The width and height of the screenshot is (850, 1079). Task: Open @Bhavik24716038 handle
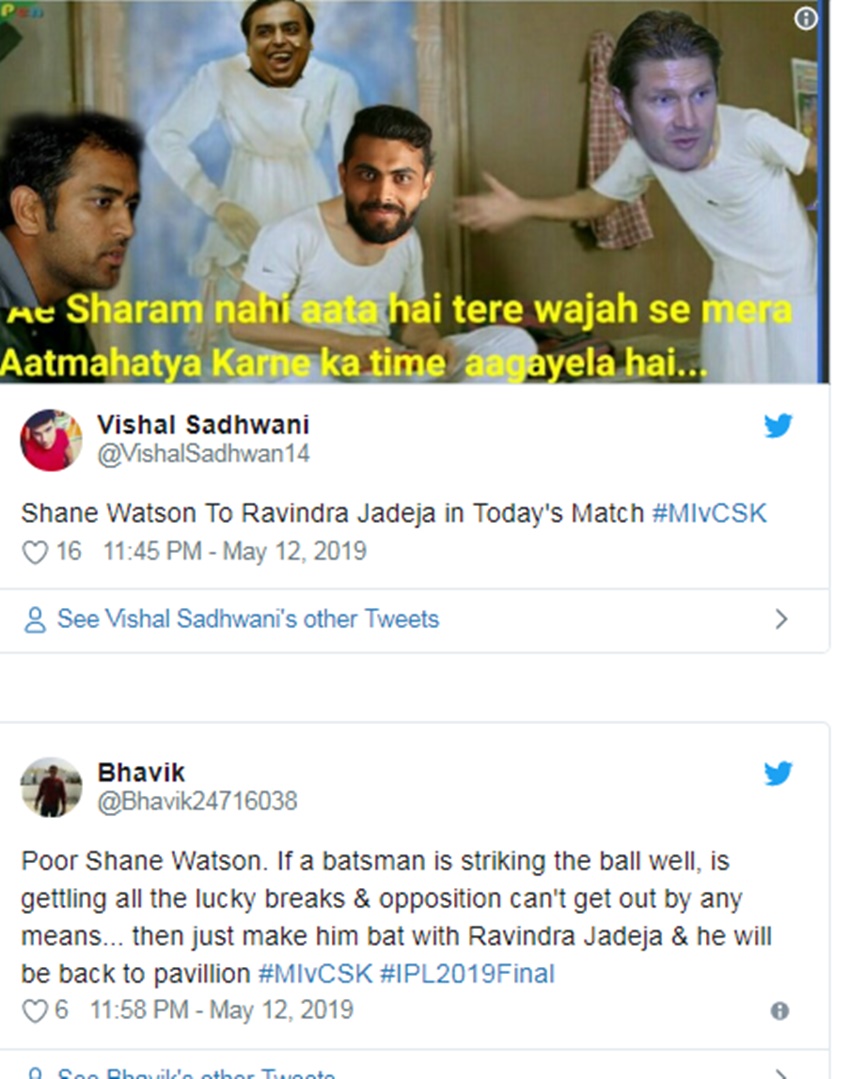[197, 801]
